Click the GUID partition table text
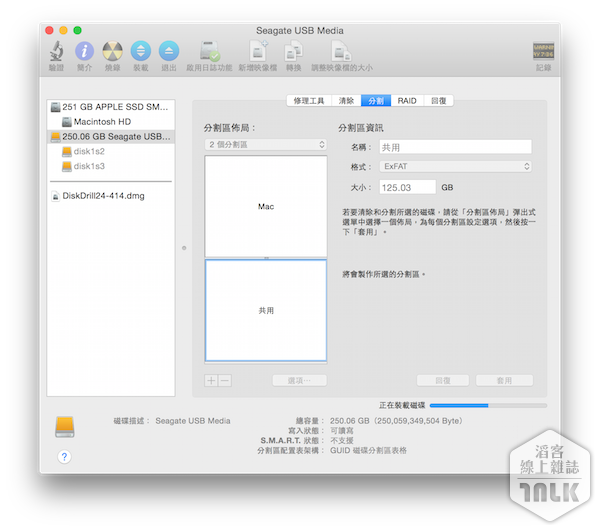 pos(368,451)
